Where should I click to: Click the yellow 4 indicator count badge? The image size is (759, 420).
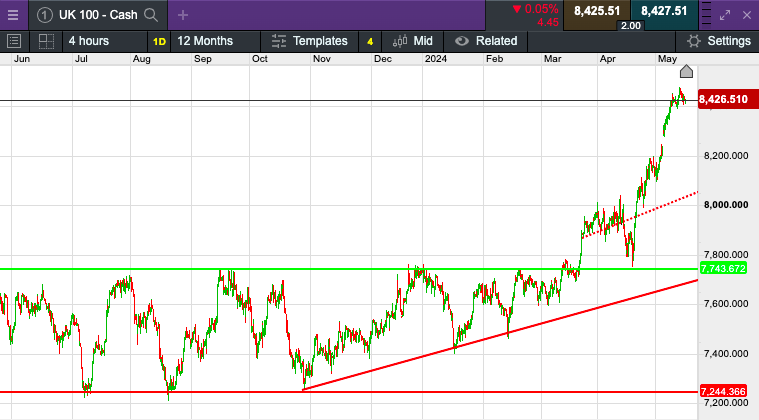point(370,42)
